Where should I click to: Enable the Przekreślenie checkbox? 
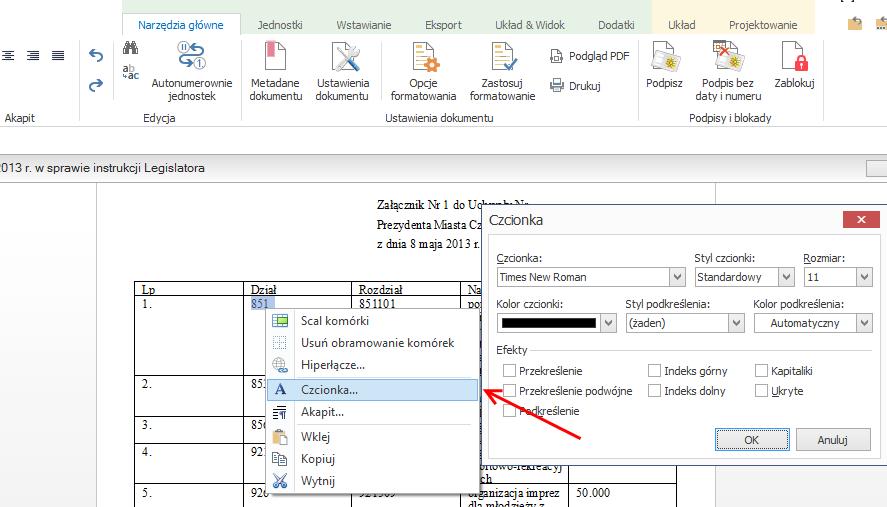coord(509,371)
